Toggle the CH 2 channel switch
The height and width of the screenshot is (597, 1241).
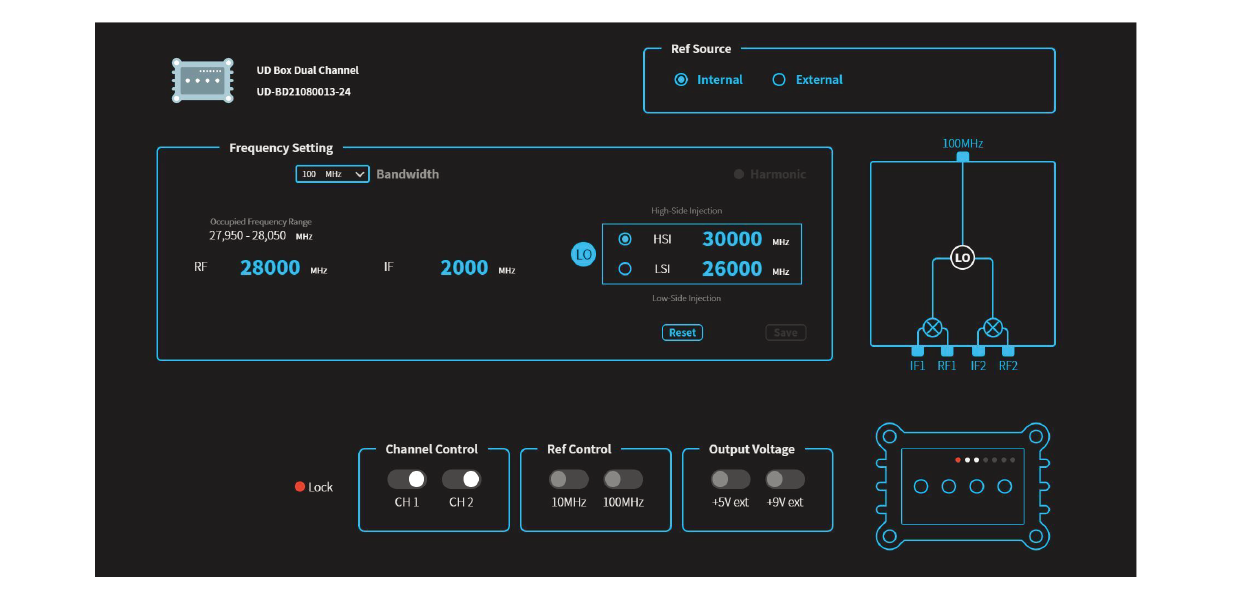click(x=461, y=479)
